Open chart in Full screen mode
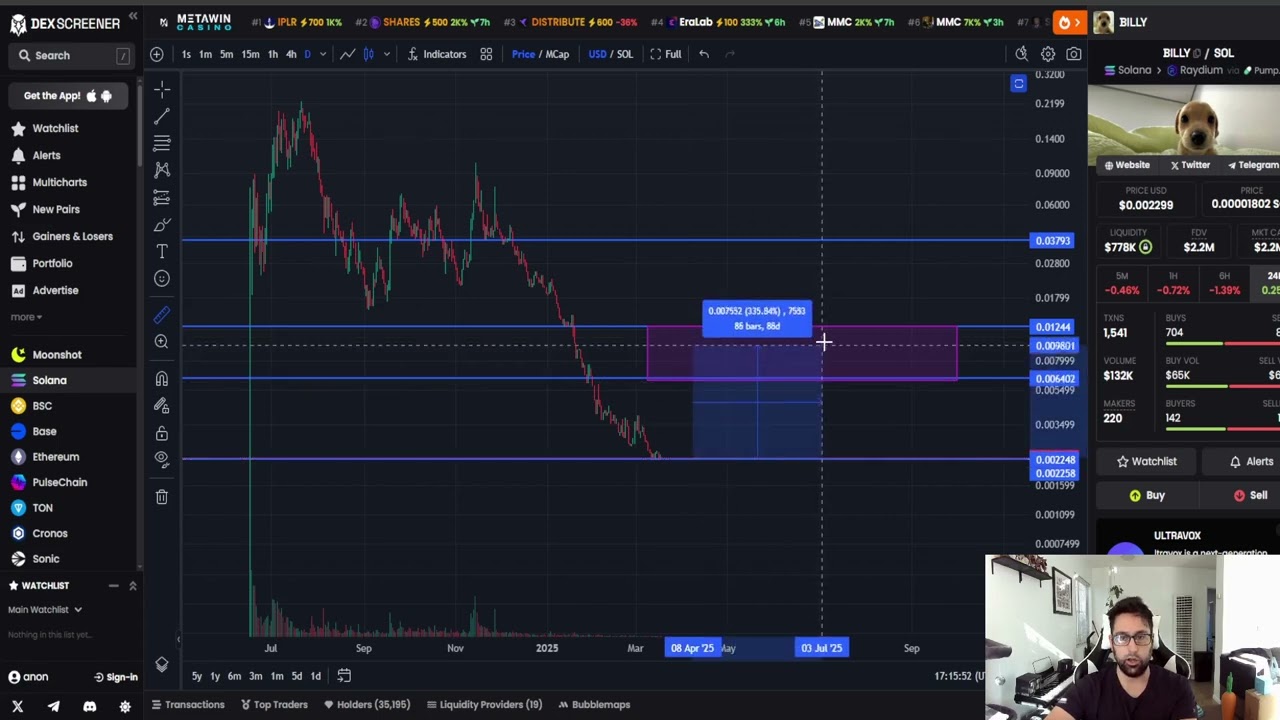Viewport: 1280px width, 720px height. (666, 54)
